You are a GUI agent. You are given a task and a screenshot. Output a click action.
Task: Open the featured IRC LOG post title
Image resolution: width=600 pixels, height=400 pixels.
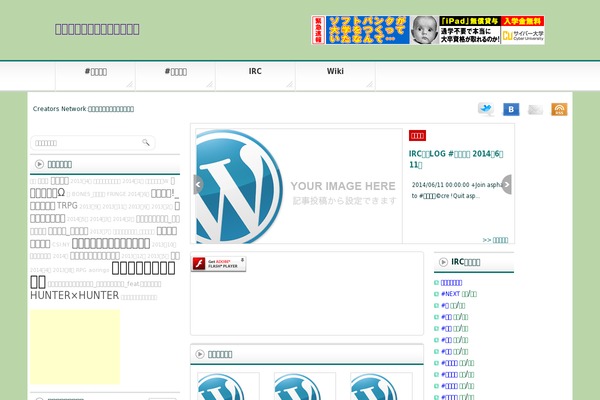456,159
